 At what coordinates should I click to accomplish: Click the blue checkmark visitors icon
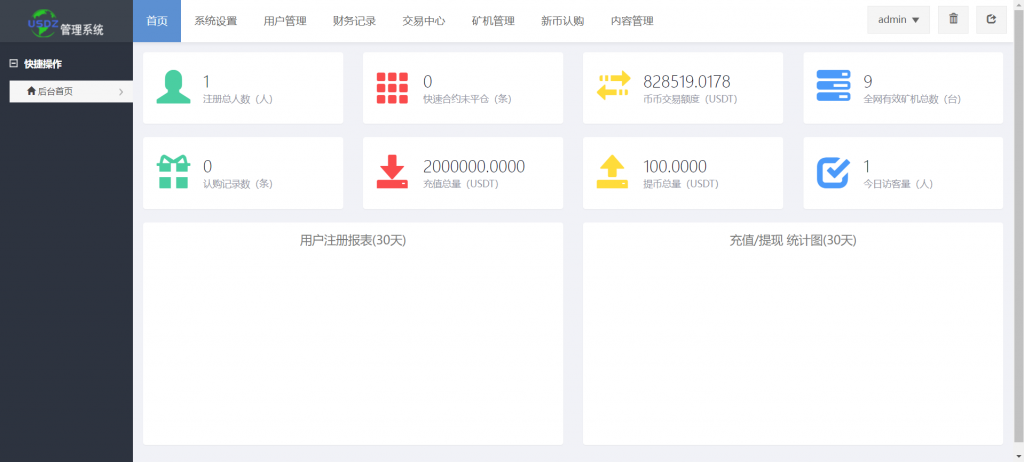[833, 172]
